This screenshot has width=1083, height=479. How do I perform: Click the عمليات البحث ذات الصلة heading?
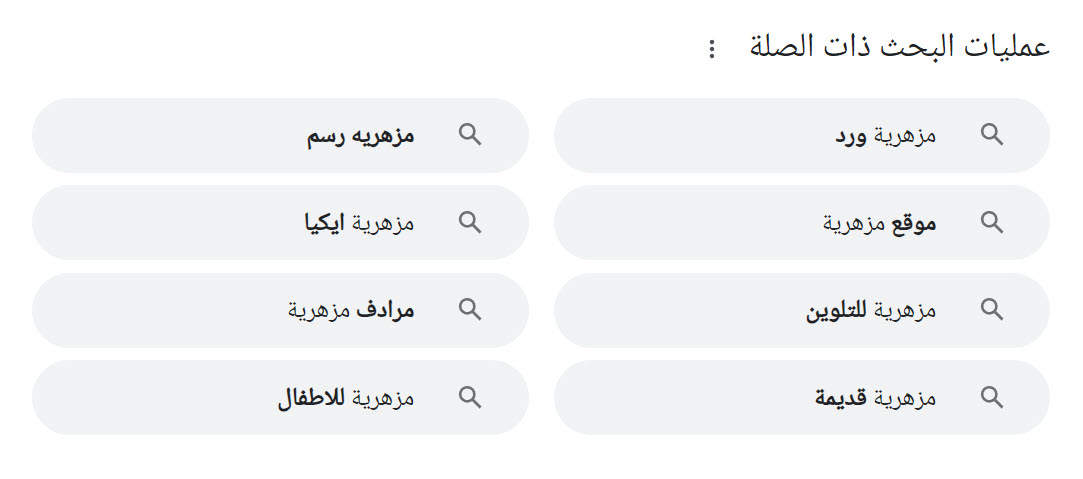coord(899,47)
